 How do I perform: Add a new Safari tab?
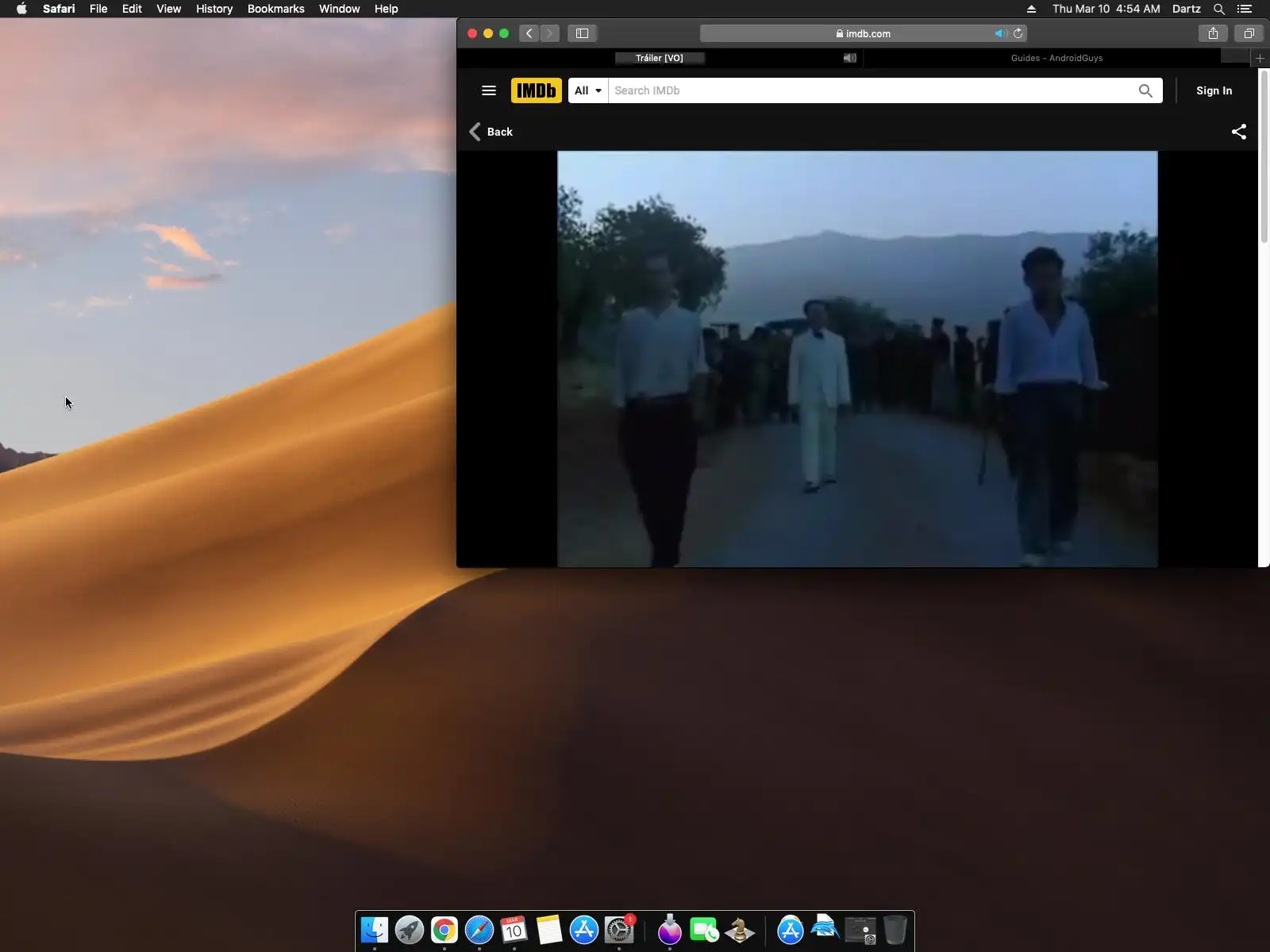1260,58
